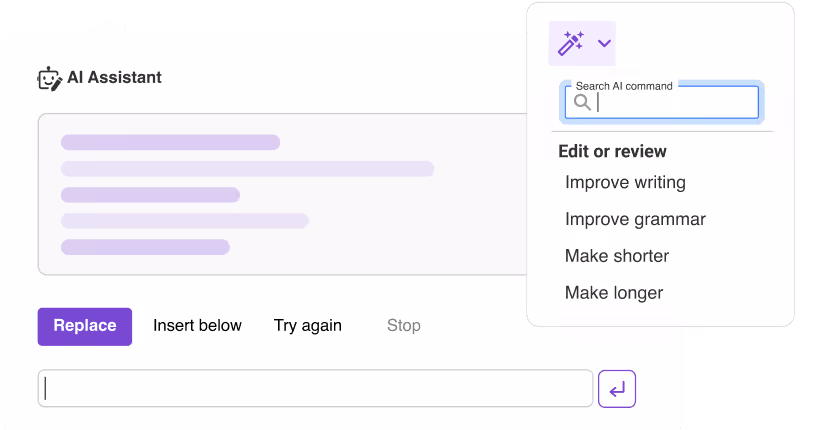This screenshot has width=815, height=430.
Task: Click the top placeholder line in the response
Action: [x=170, y=142]
